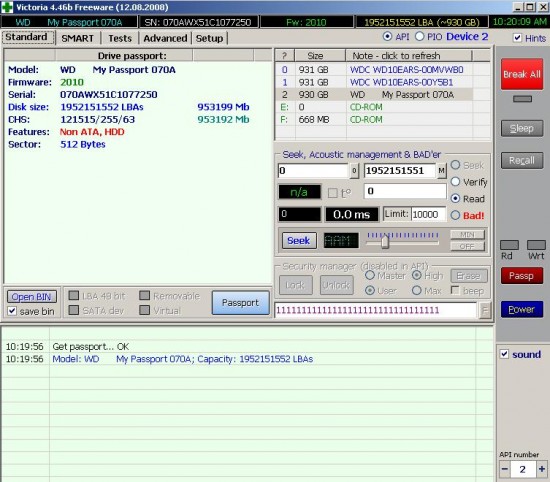
Task: Click the Sleep button
Action: coord(522,128)
